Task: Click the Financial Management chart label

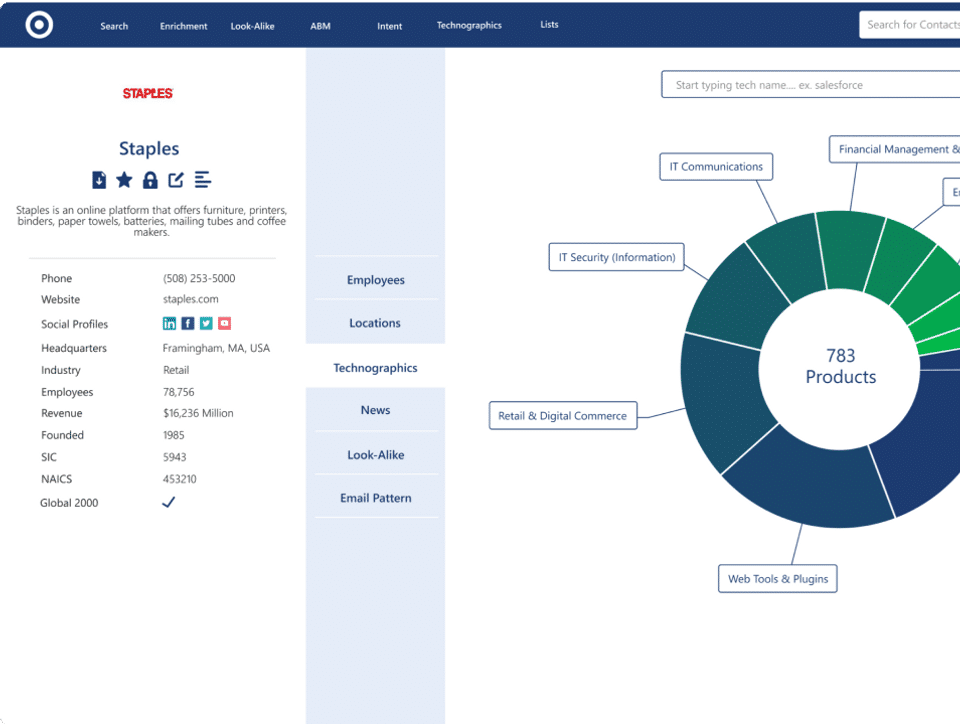Action: [x=894, y=149]
